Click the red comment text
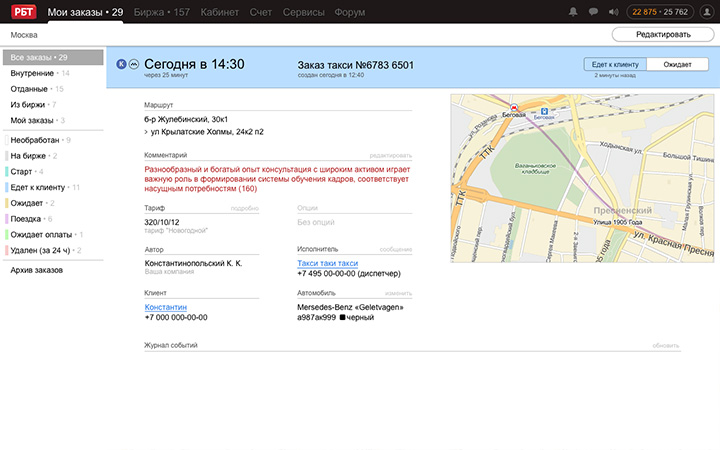 pos(277,179)
